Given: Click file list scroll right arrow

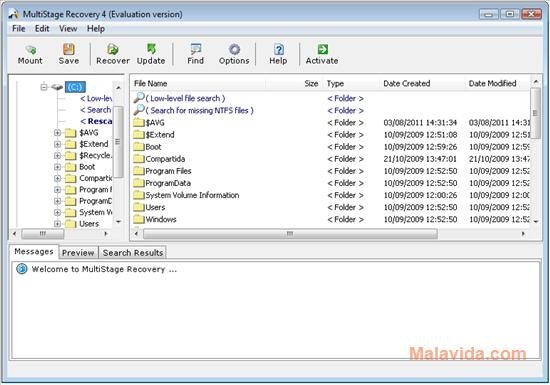Looking at the screenshot, I should point(523,234).
